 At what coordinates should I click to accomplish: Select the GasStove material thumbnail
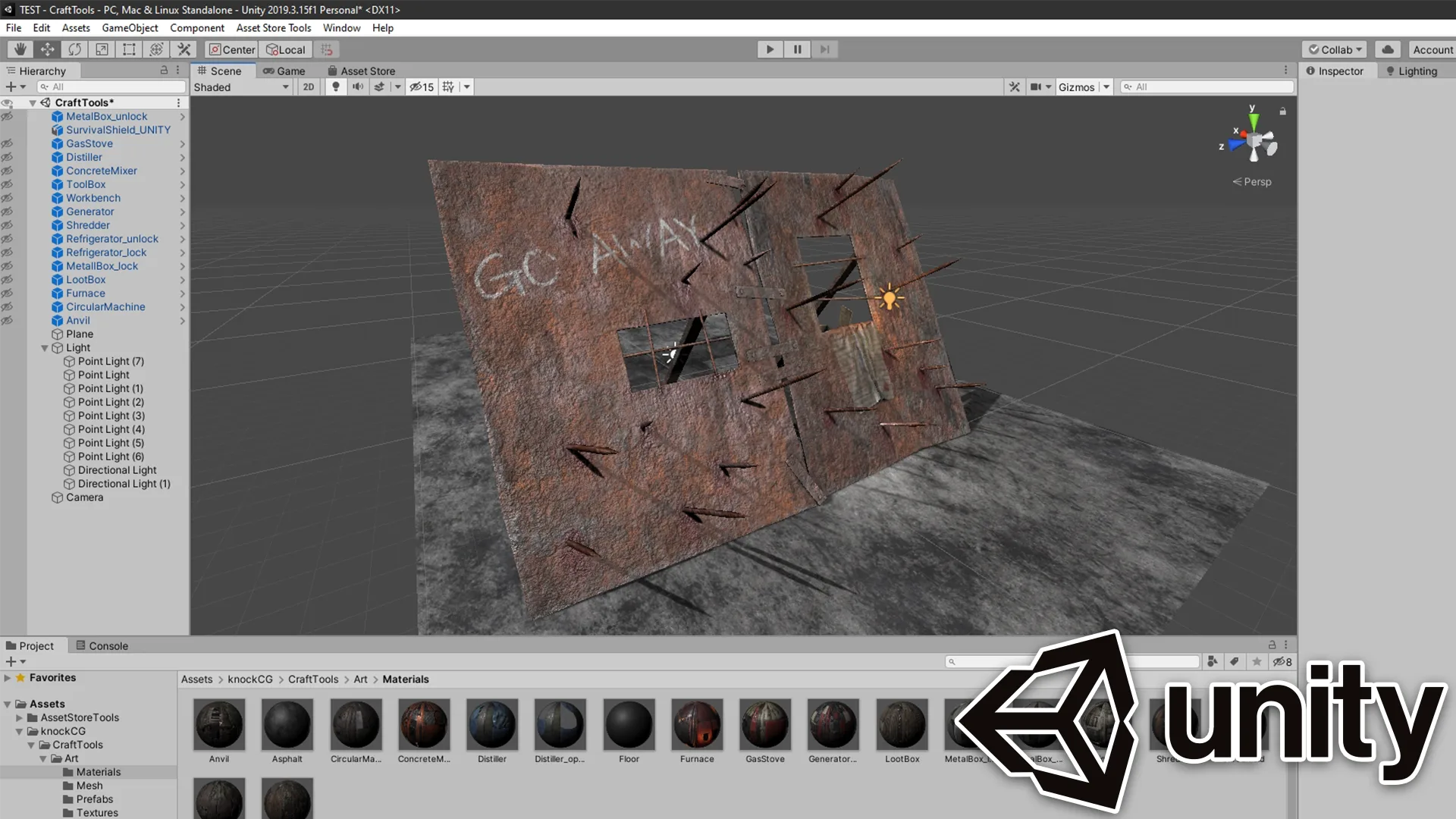coord(765,725)
